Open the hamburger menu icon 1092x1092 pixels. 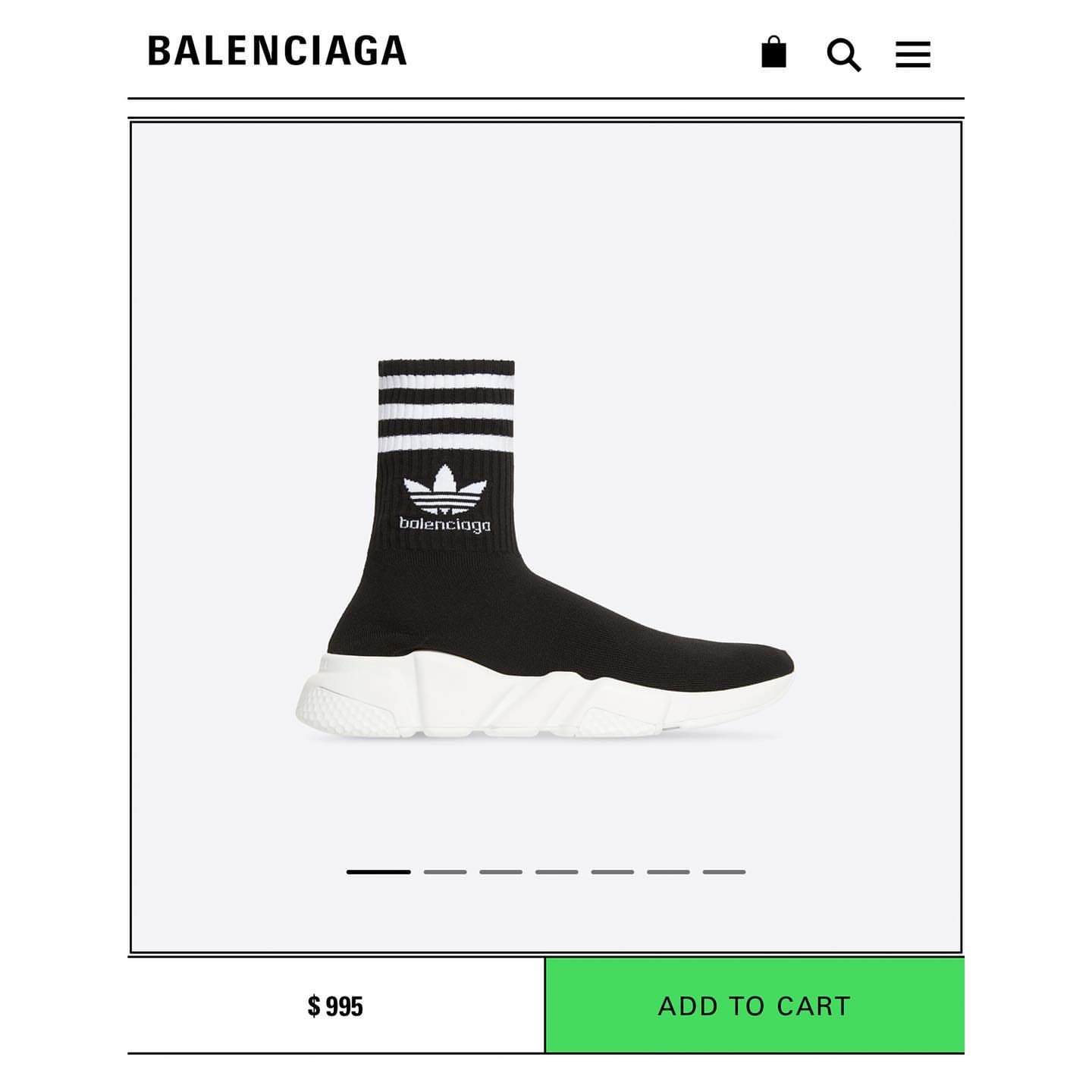point(912,54)
